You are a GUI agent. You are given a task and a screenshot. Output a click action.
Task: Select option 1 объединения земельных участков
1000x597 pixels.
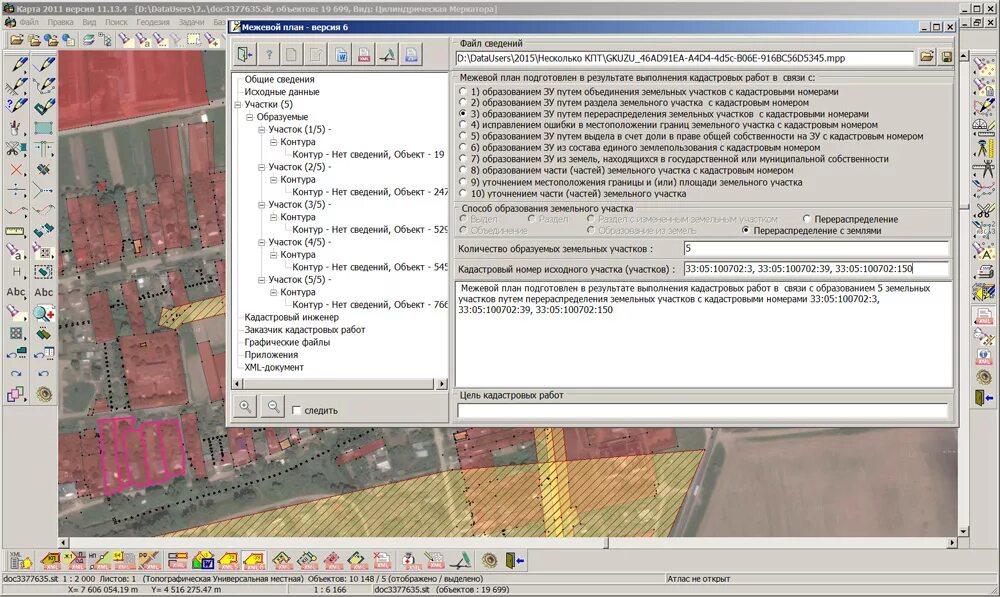pyautogui.click(x=464, y=92)
